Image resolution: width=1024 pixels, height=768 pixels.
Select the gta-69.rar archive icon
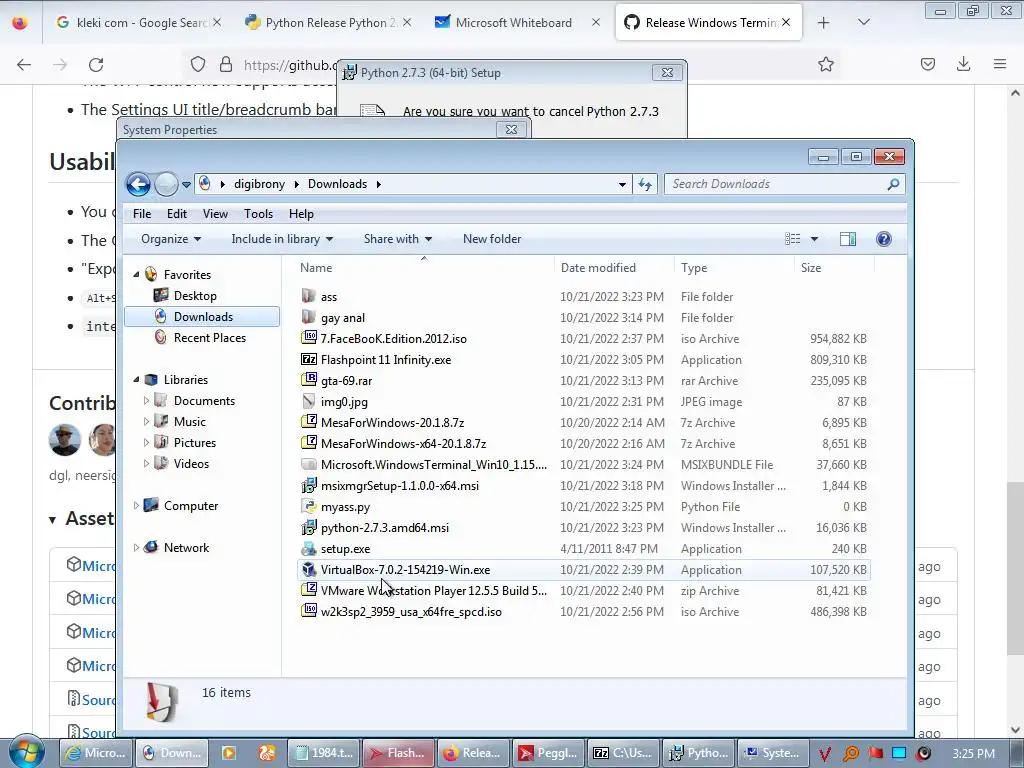(309, 380)
